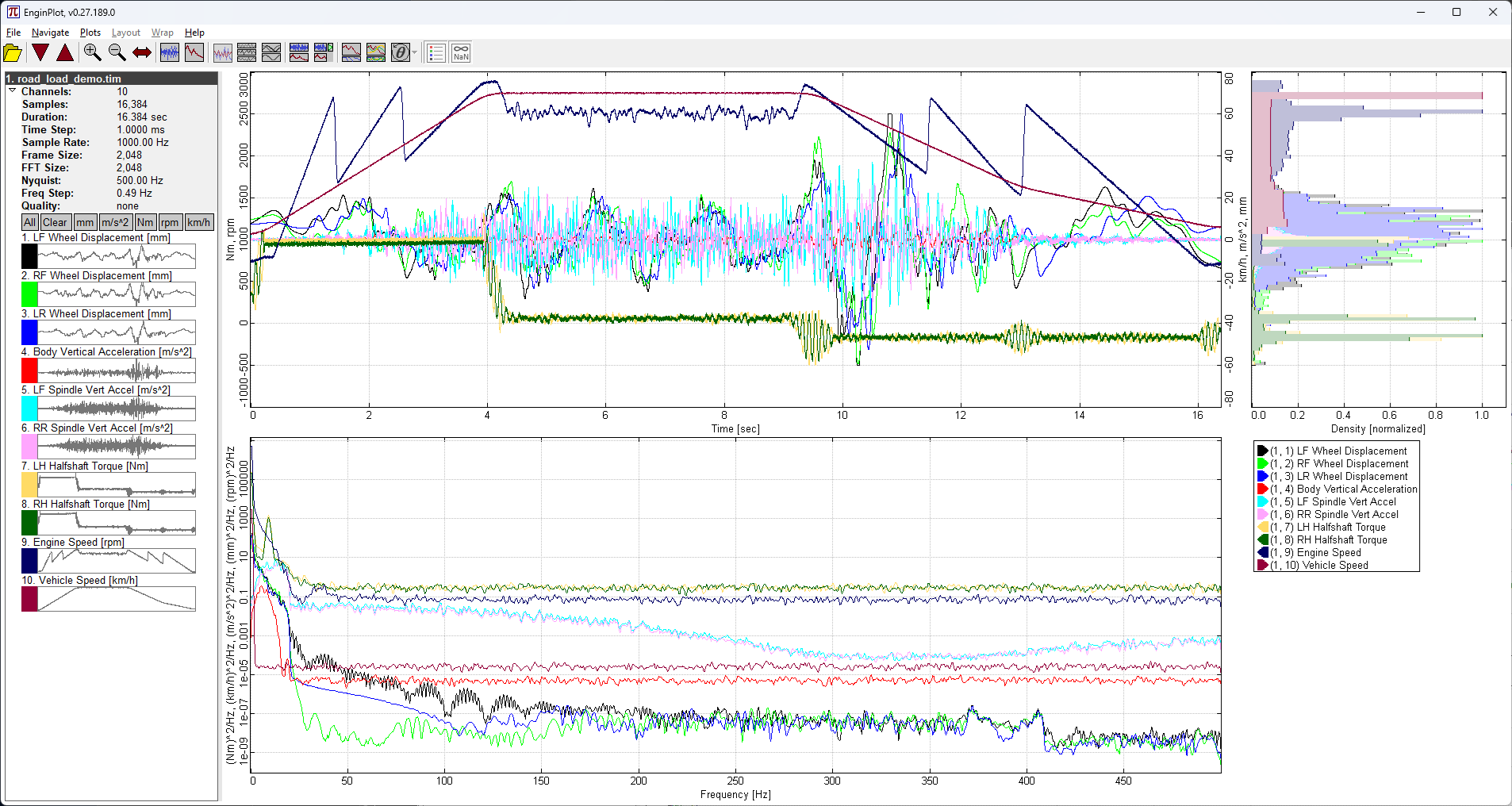The width and height of the screenshot is (1512, 806).
Task: Select channels with Nm unit button
Action: click(145, 222)
